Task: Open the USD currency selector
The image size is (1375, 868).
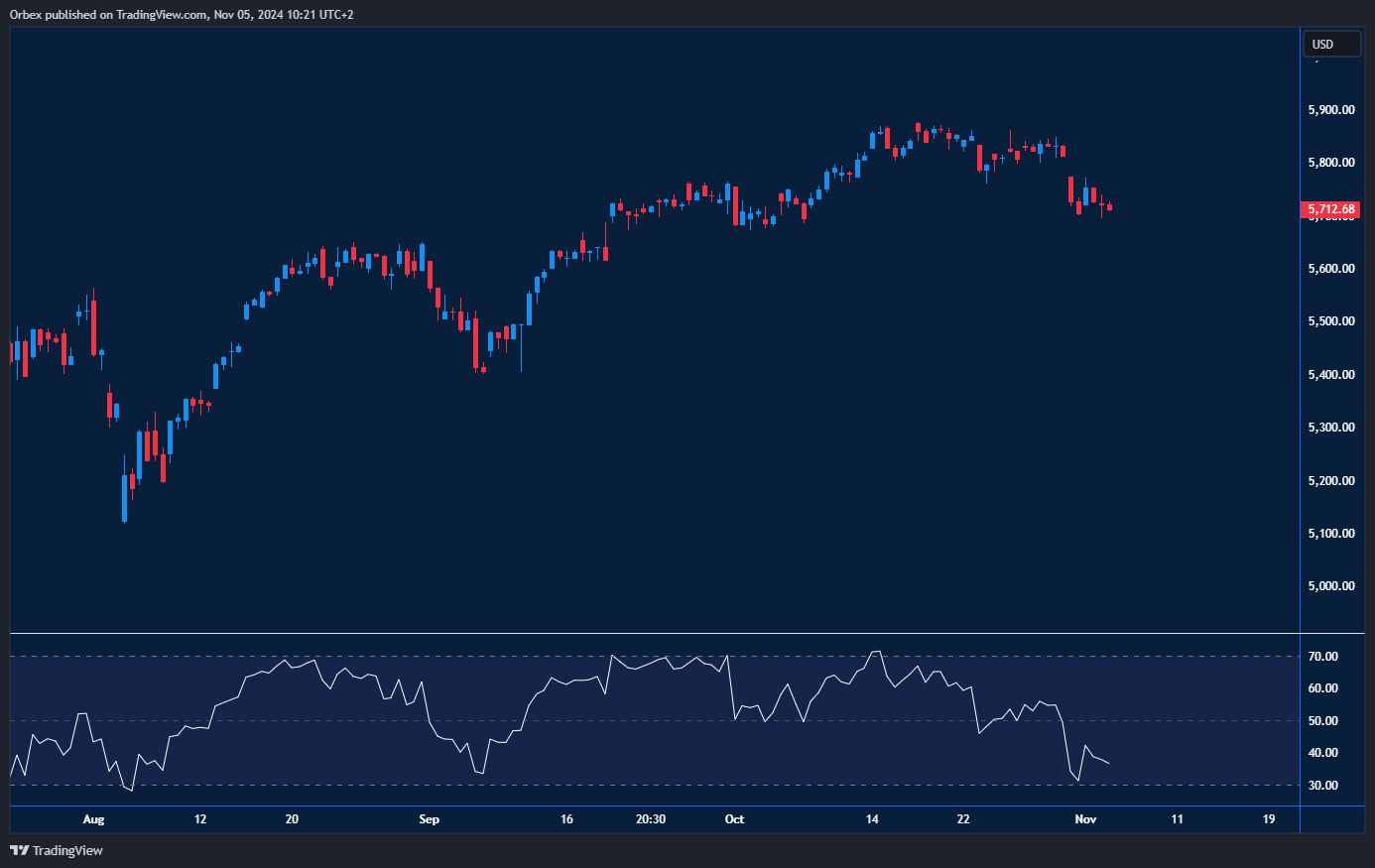Action: [1330, 44]
